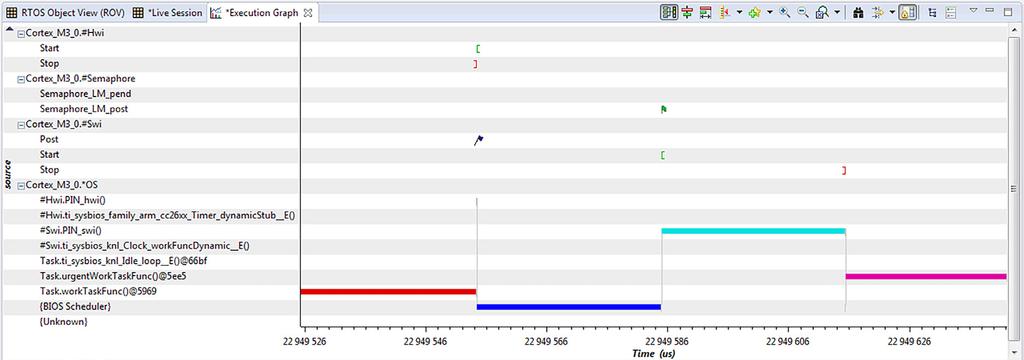Toggle the highlighted lock-legend button
This screenshot has width=1024, height=360.
pos(908,12)
